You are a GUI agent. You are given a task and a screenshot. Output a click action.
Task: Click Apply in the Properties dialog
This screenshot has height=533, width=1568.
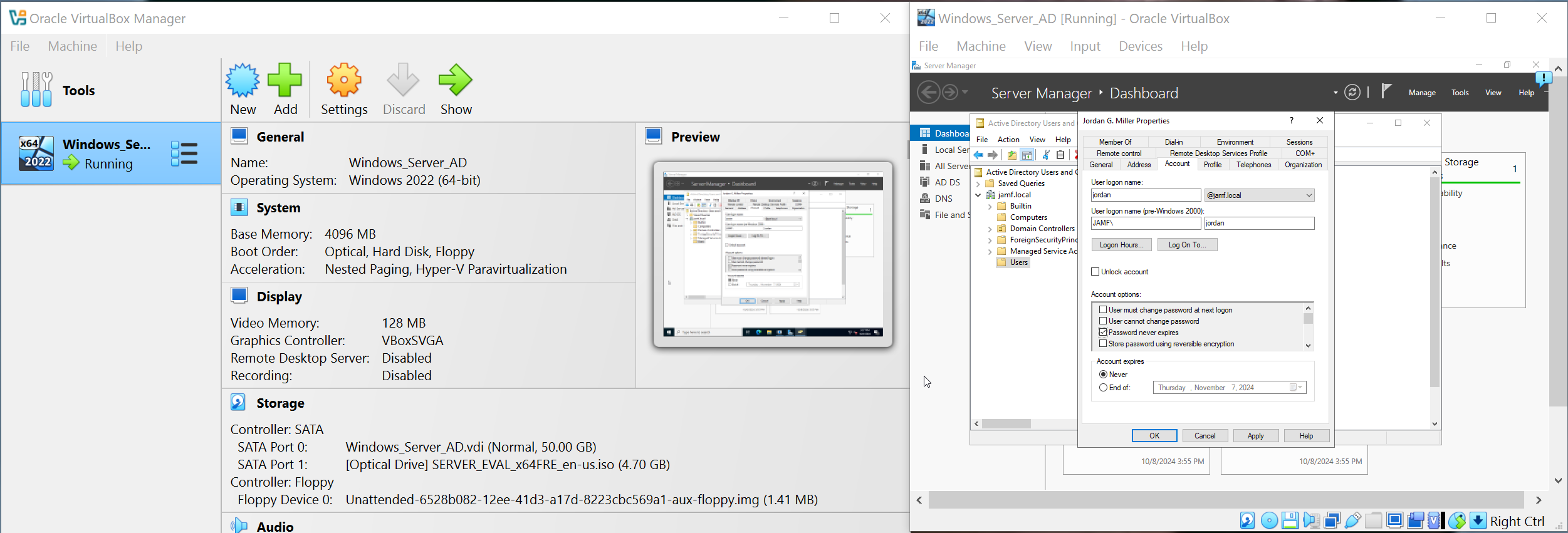coord(1255,436)
